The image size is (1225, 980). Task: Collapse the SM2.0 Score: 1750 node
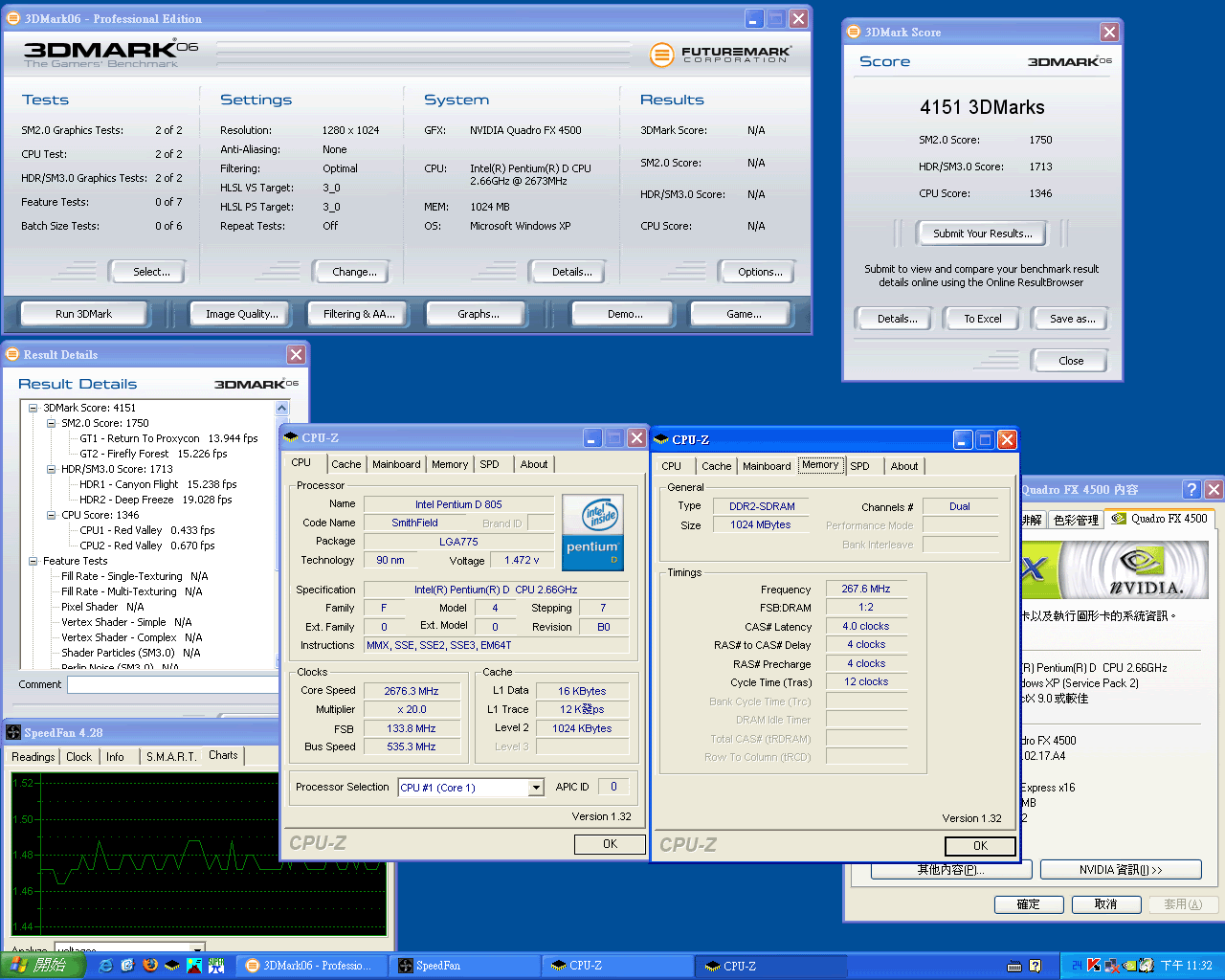point(52,423)
